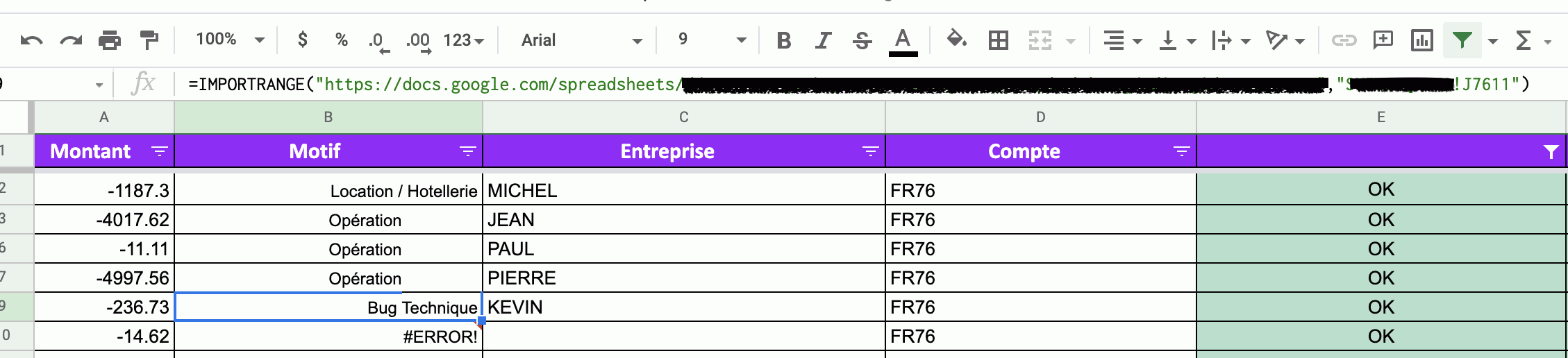This screenshot has width=1568, height=358.
Task: Select the Paint format roller icon
Action: point(149,40)
